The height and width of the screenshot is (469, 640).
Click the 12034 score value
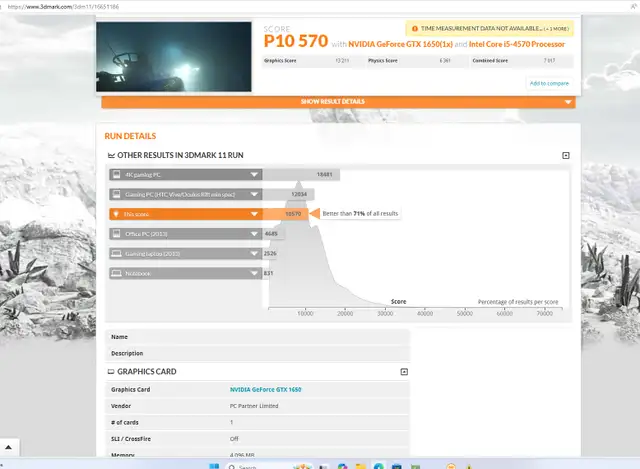coord(299,194)
